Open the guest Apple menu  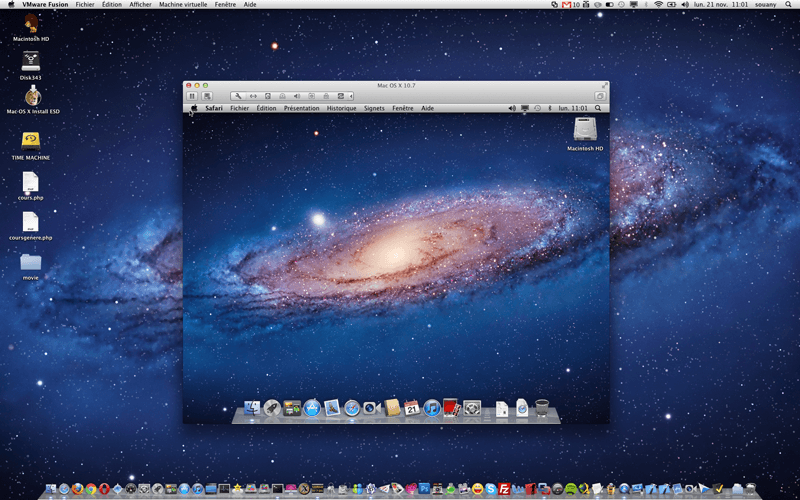coord(194,108)
